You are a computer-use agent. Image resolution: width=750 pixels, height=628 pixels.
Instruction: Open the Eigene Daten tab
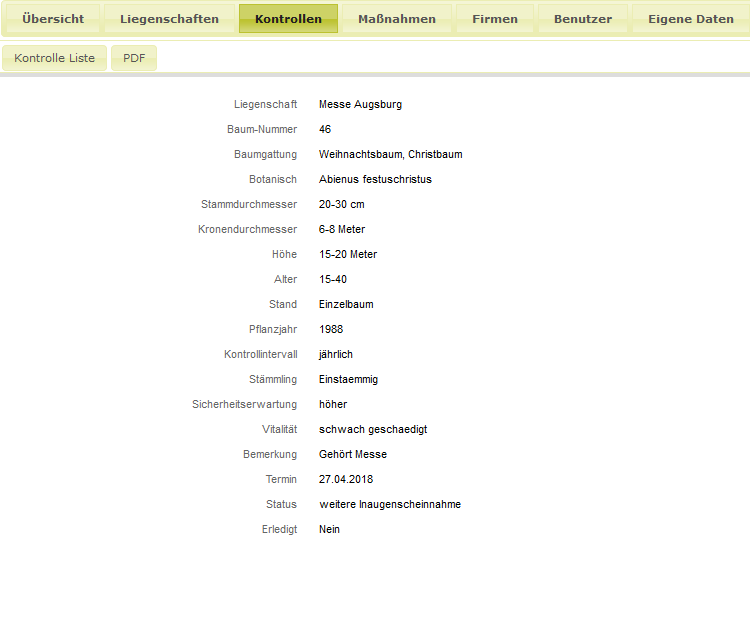coord(690,19)
